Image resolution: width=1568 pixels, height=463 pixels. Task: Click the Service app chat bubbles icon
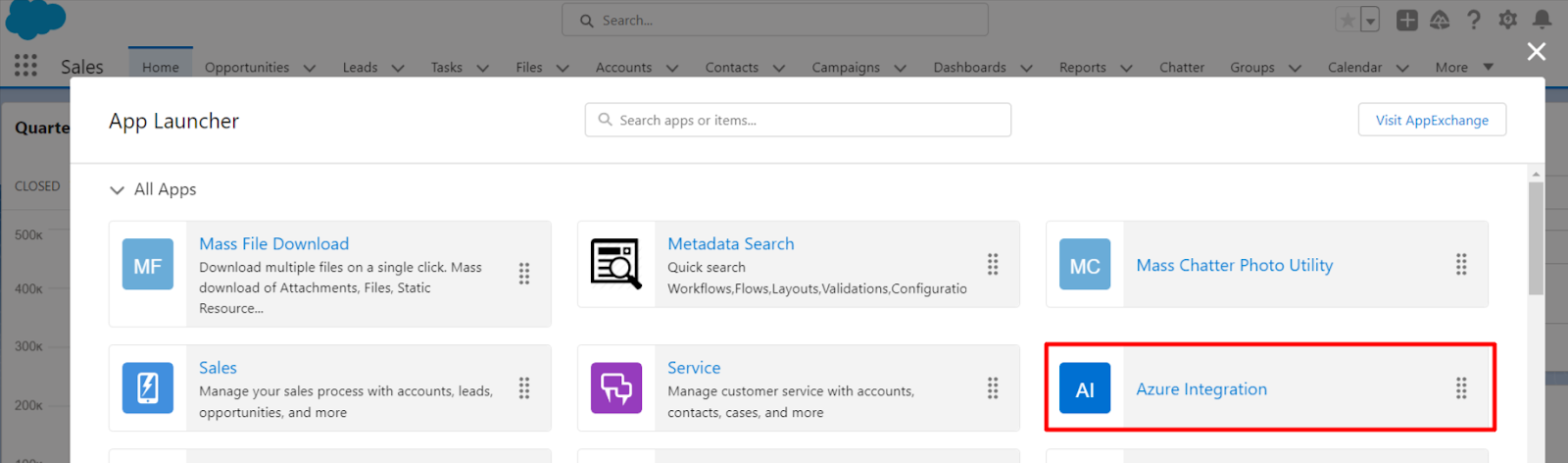616,388
